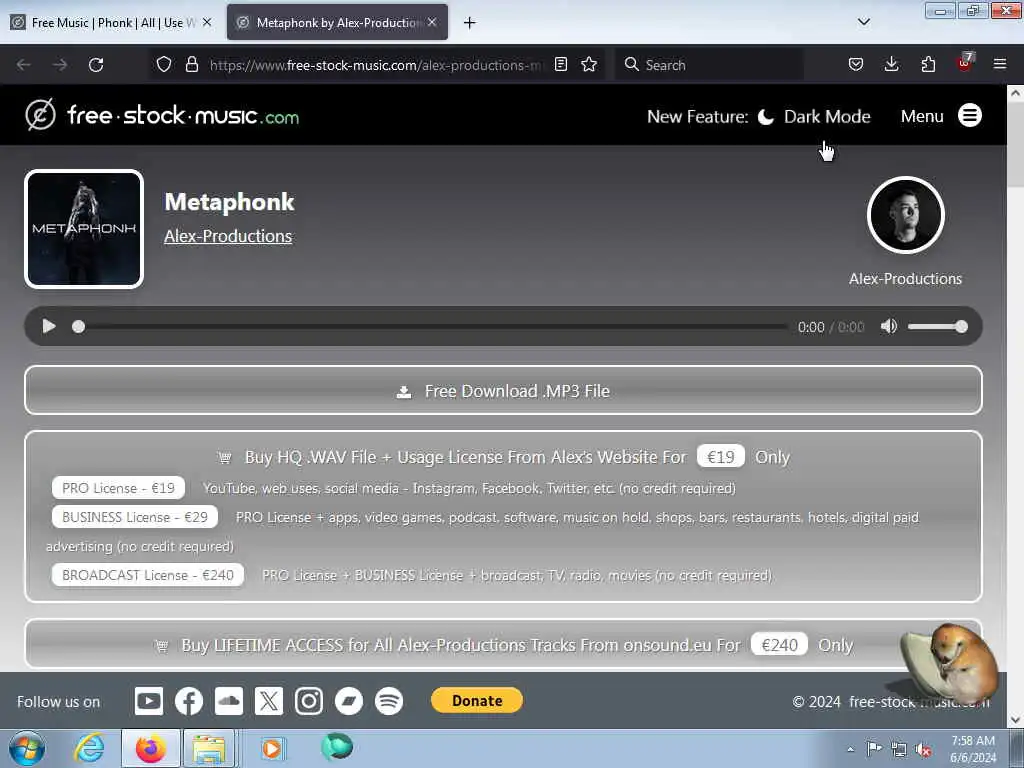This screenshot has height=768, width=1024.
Task: Mute the audio player speaker icon
Action: 889,326
